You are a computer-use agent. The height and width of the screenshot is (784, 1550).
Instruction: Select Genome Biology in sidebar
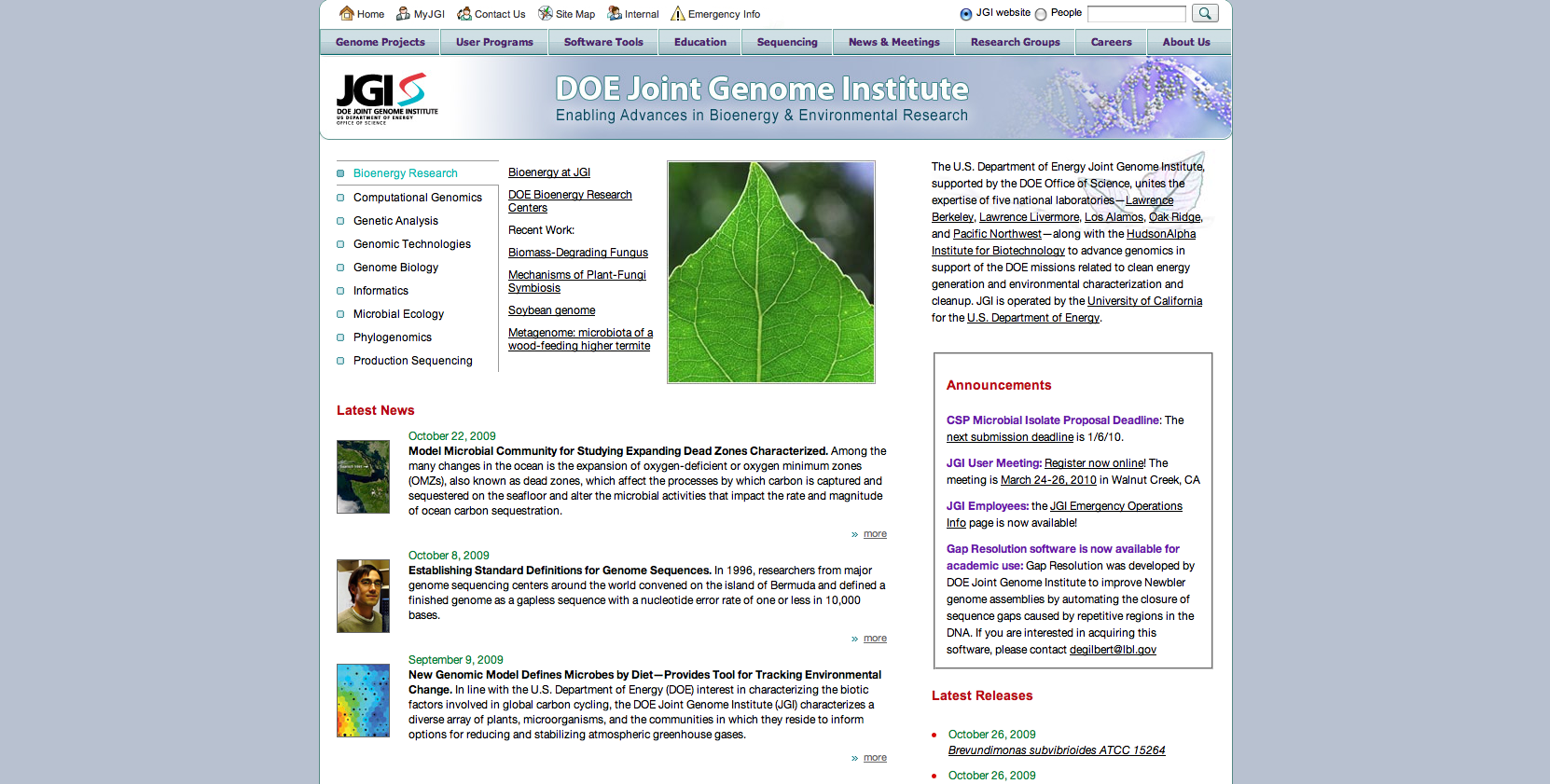(395, 268)
